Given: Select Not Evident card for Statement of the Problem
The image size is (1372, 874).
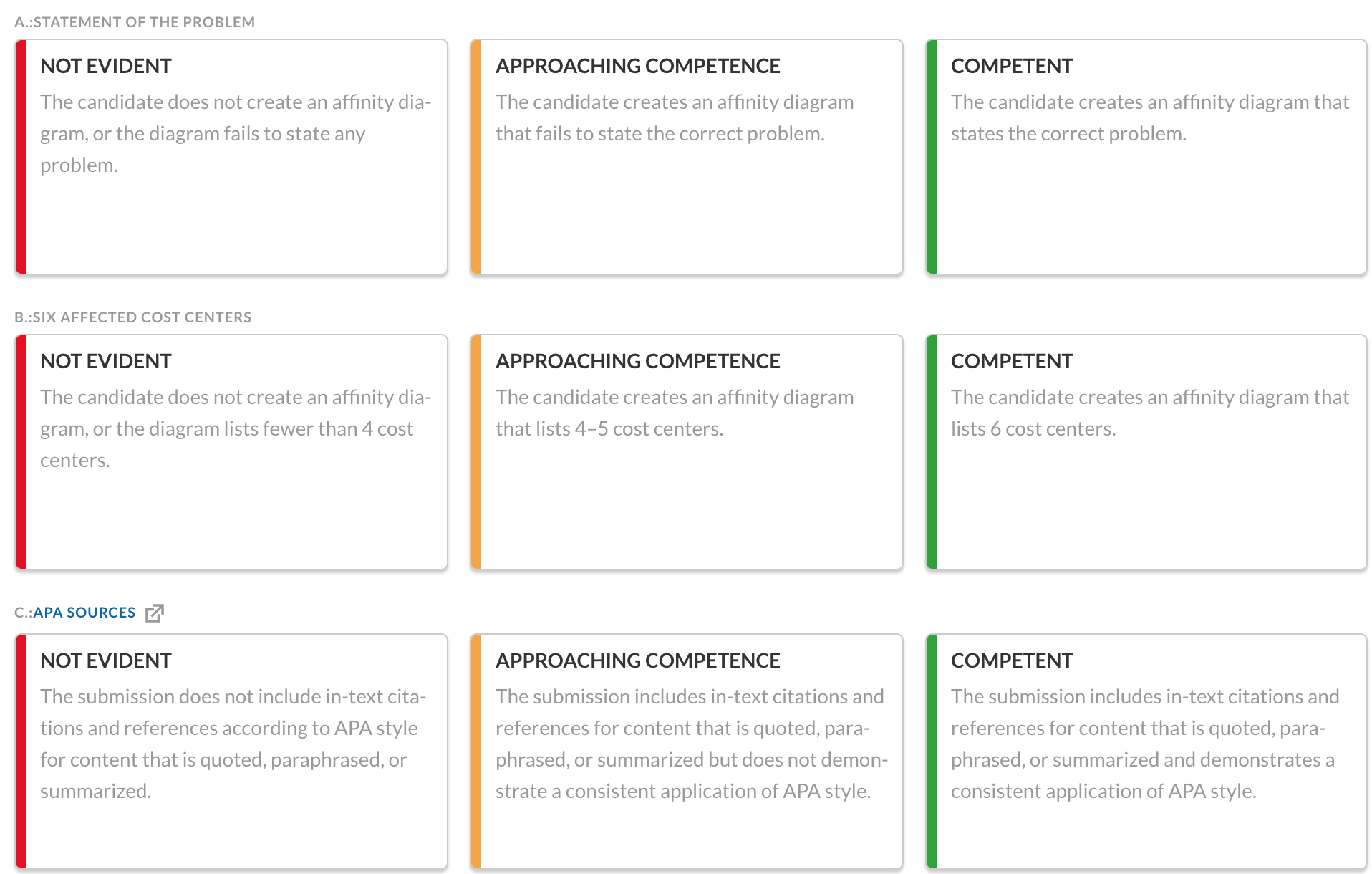Looking at the screenshot, I should (231, 157).
